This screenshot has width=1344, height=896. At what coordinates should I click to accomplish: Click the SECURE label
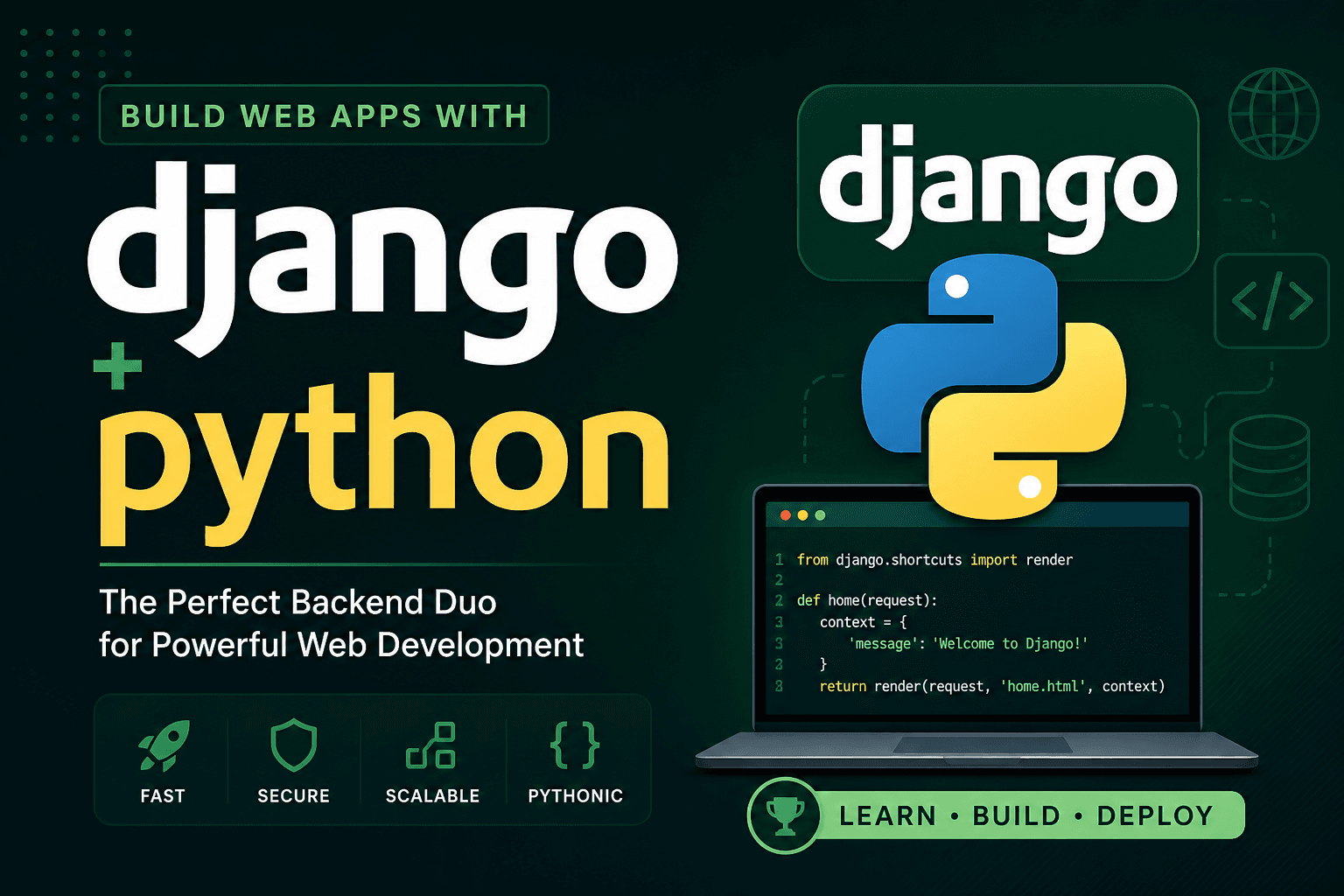(293, 796)
